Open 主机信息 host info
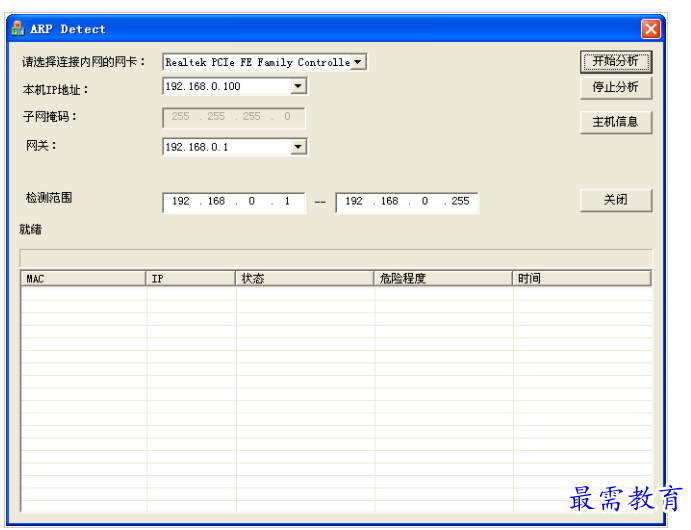Viewport: 691px width, 530px height. pyautogui.click(x=616, y=122)
